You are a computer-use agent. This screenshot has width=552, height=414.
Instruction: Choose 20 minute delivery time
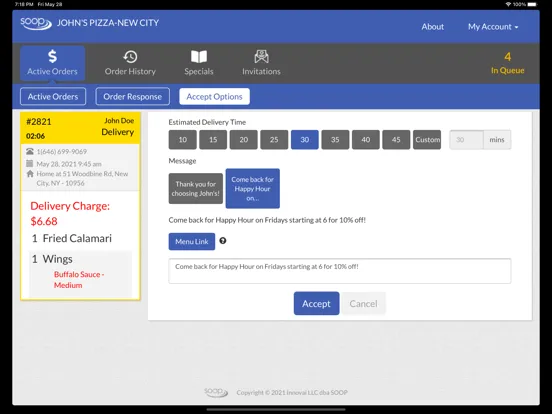pos(244,140)
